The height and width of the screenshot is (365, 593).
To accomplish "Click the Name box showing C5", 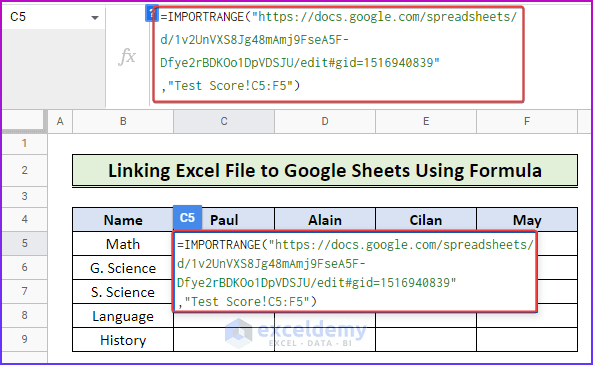I will click(x=53, y=17).
